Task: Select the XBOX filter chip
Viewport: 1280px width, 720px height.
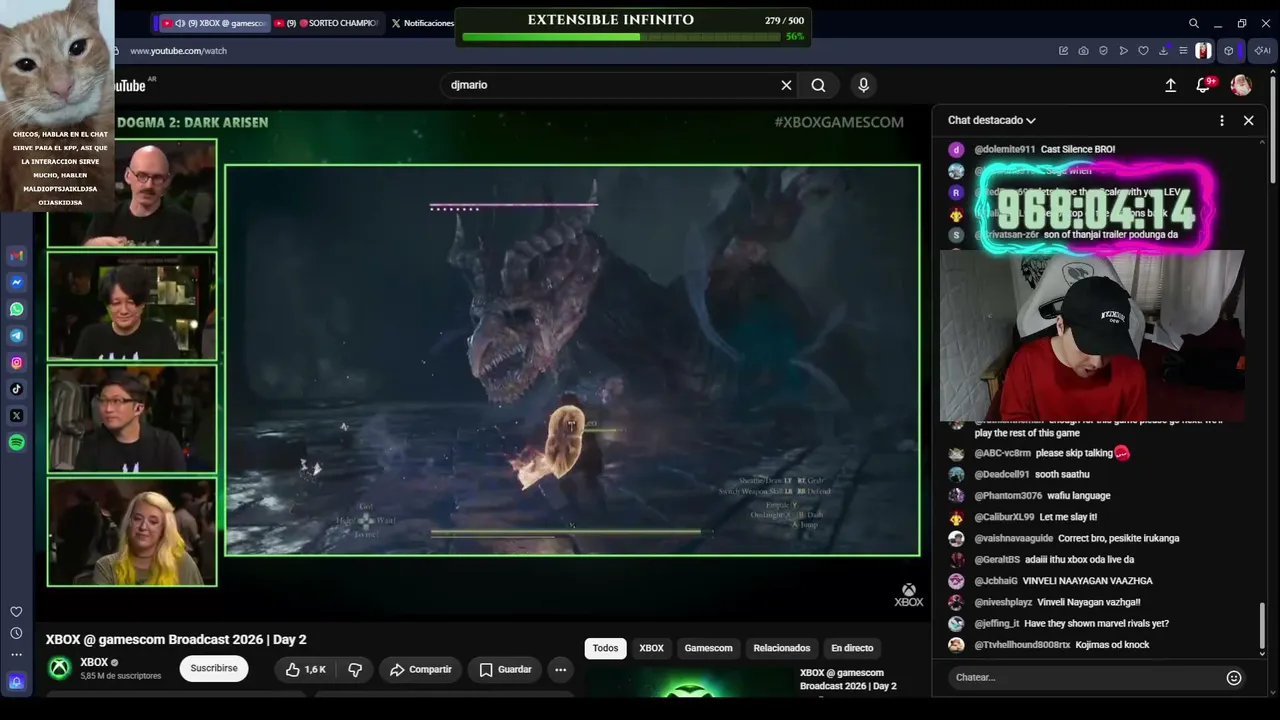Action: [652, 648]
